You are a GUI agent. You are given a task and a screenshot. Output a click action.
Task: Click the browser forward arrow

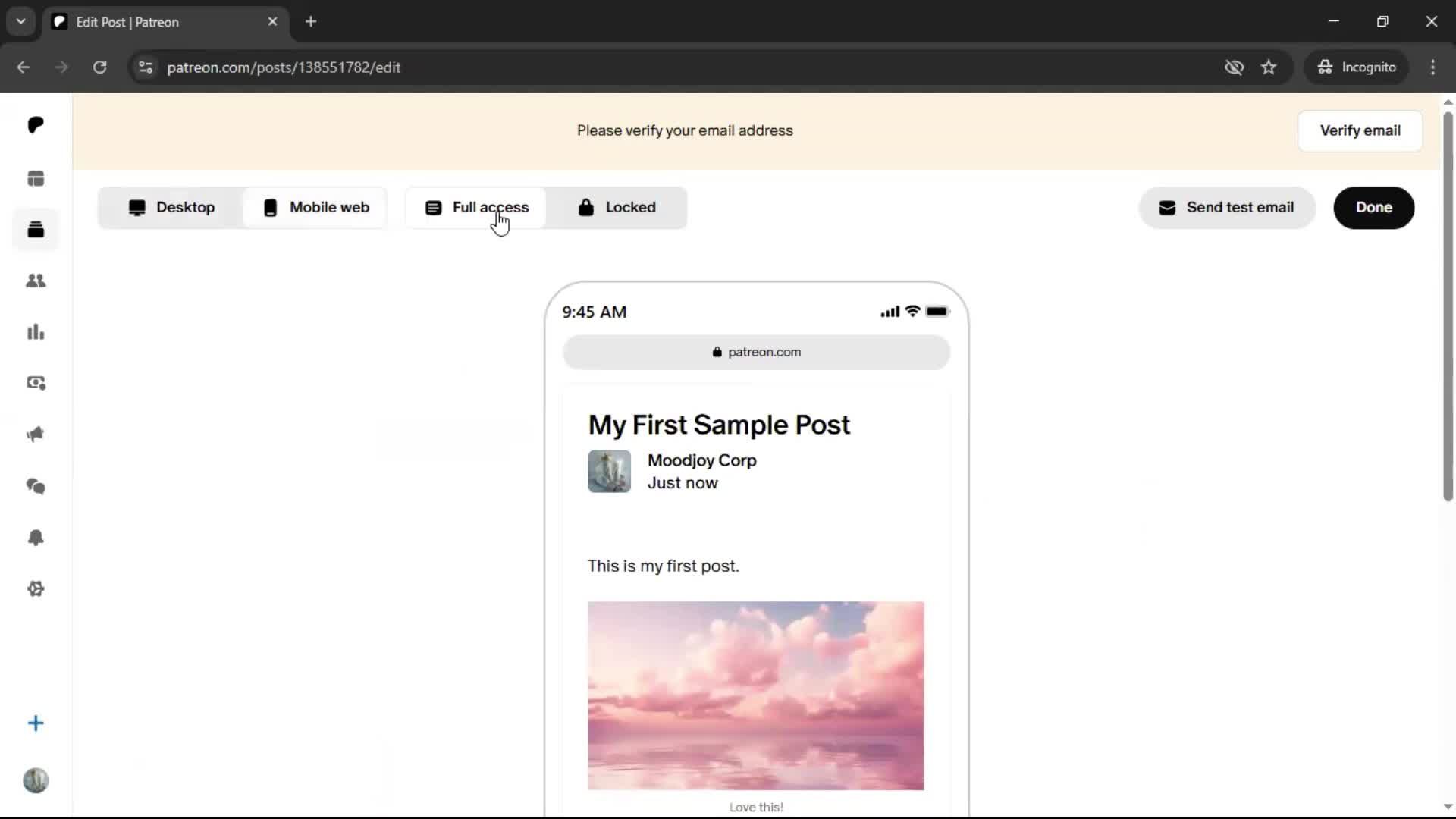pos(61,67)
